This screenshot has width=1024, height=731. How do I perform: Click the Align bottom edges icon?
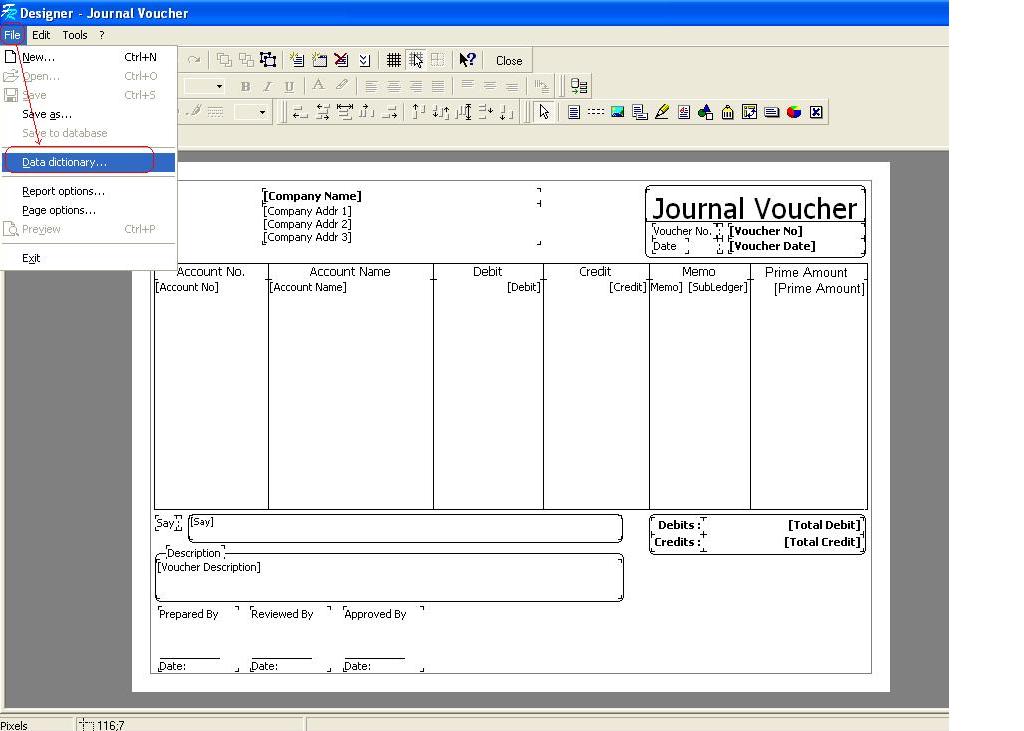click(x=507, y=112)
